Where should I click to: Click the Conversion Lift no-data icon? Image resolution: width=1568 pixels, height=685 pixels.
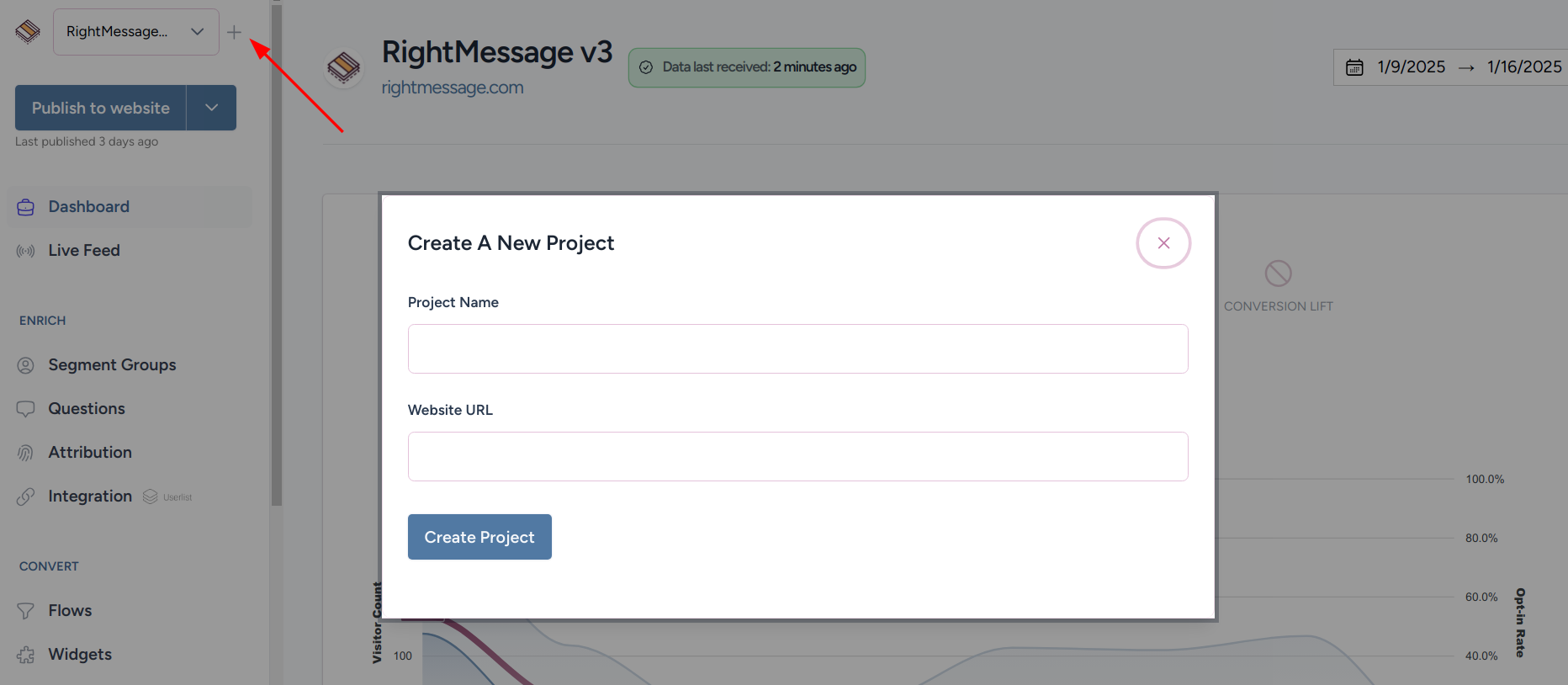coord(1278,273)
